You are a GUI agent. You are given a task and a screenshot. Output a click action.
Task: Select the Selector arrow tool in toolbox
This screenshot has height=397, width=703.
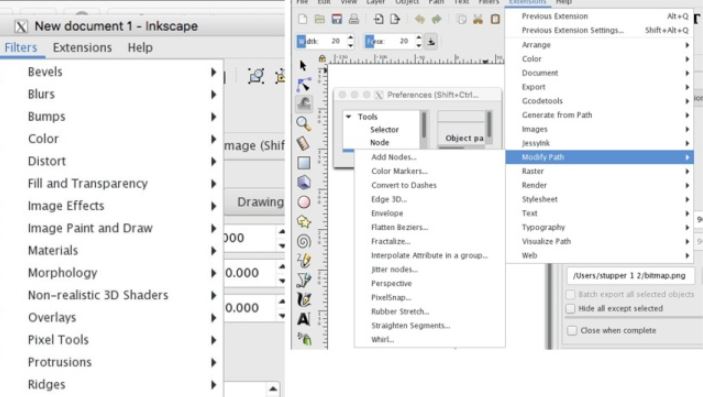click(x=304, y=65)
